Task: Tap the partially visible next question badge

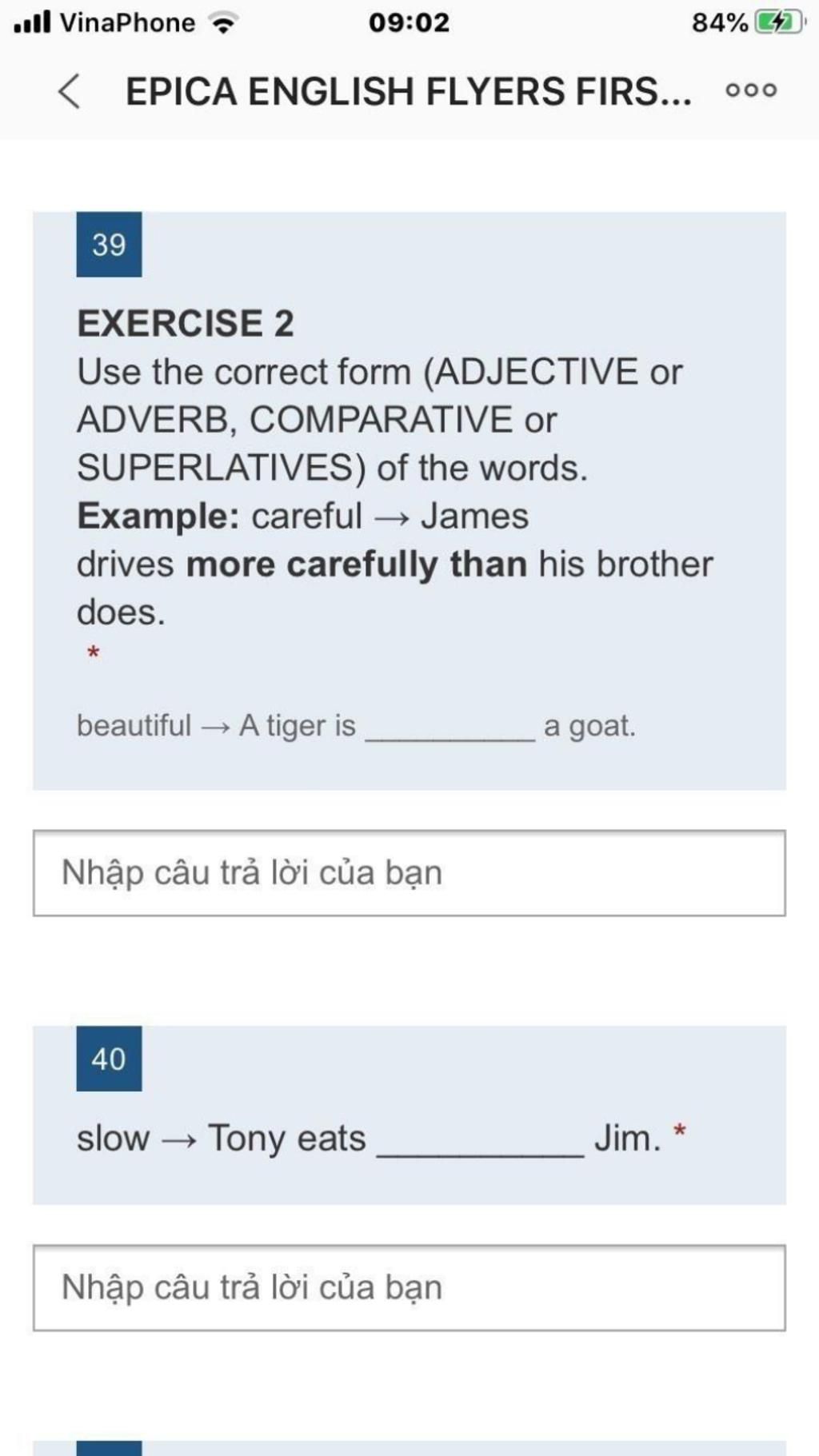Action: point(109,1448)
